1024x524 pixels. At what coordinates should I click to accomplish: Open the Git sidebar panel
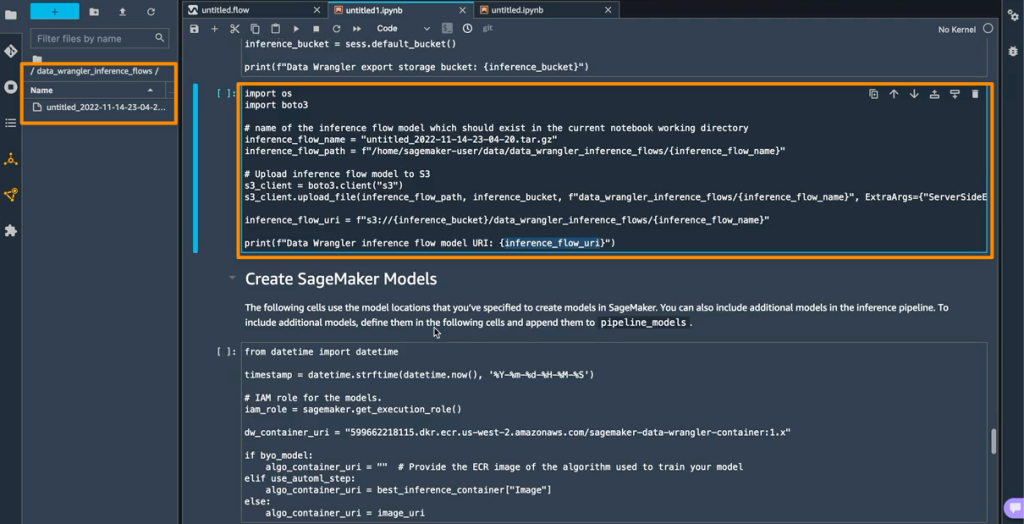point(11,51)
